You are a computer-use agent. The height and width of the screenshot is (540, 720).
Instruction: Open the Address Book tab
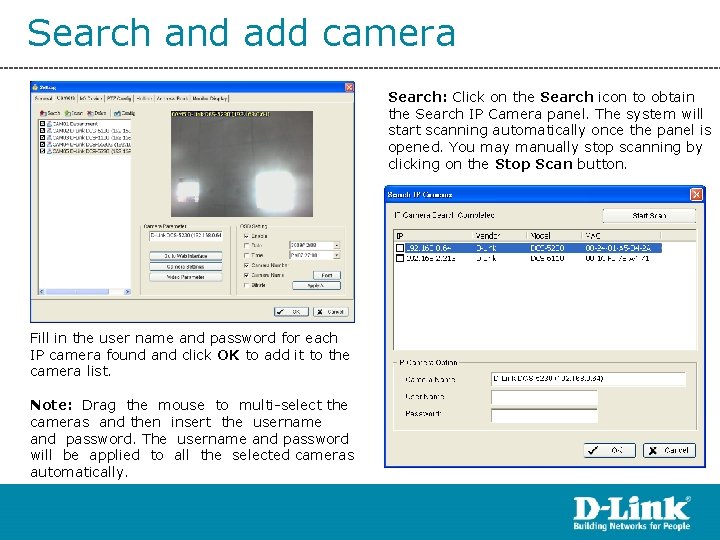coord(172,98)
